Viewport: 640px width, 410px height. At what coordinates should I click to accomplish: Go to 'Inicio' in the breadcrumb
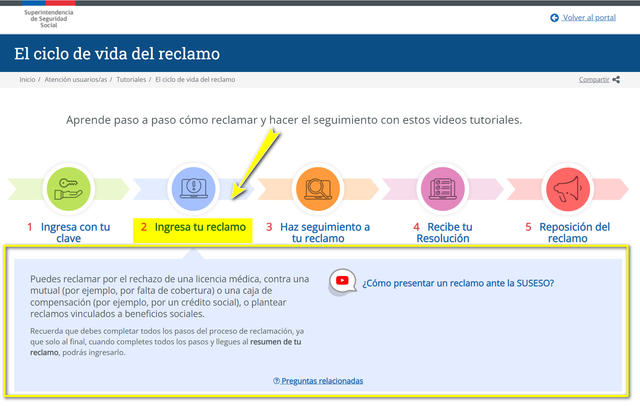tap(27, 79)
